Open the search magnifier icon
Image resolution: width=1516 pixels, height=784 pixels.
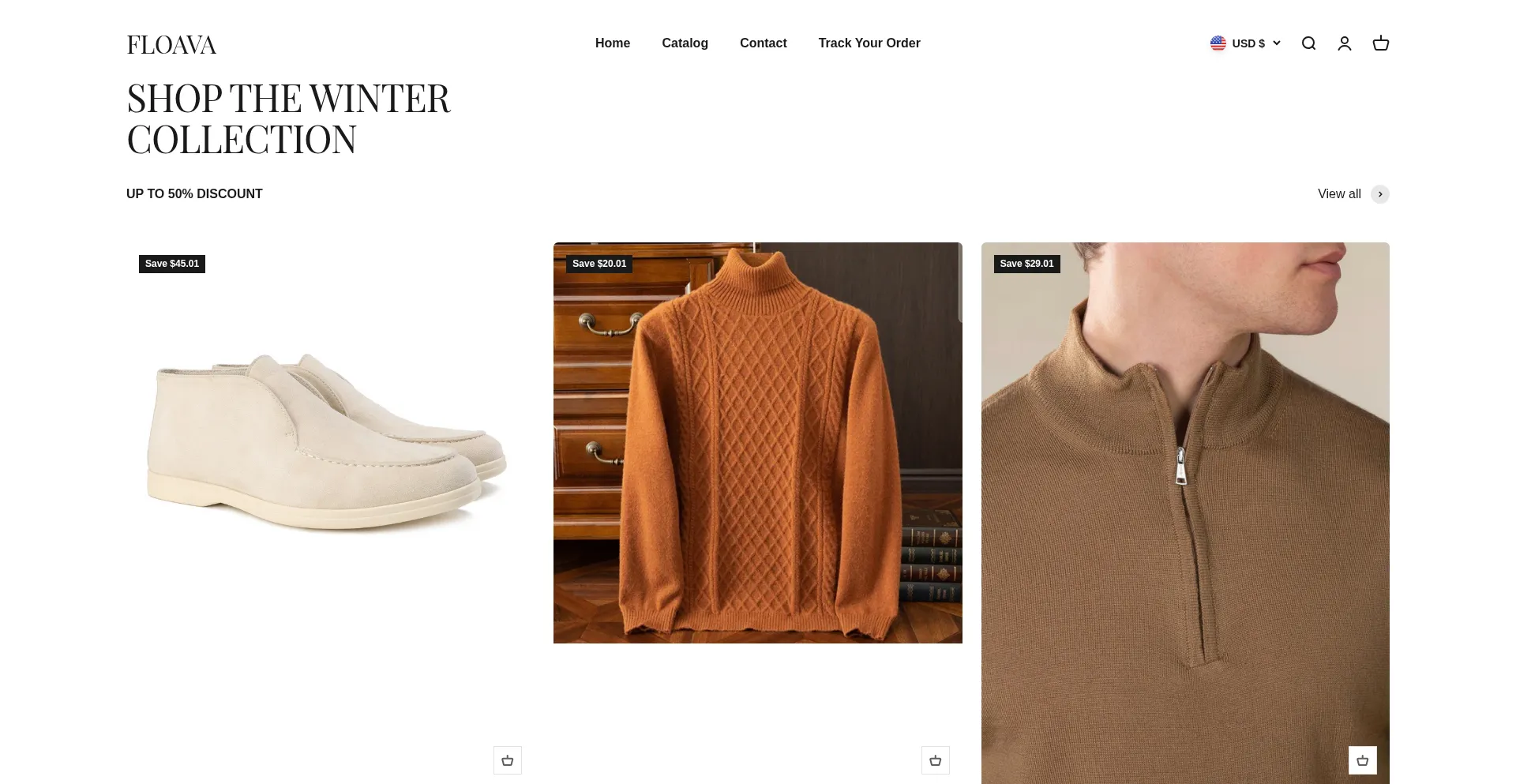click(1308, 43)
